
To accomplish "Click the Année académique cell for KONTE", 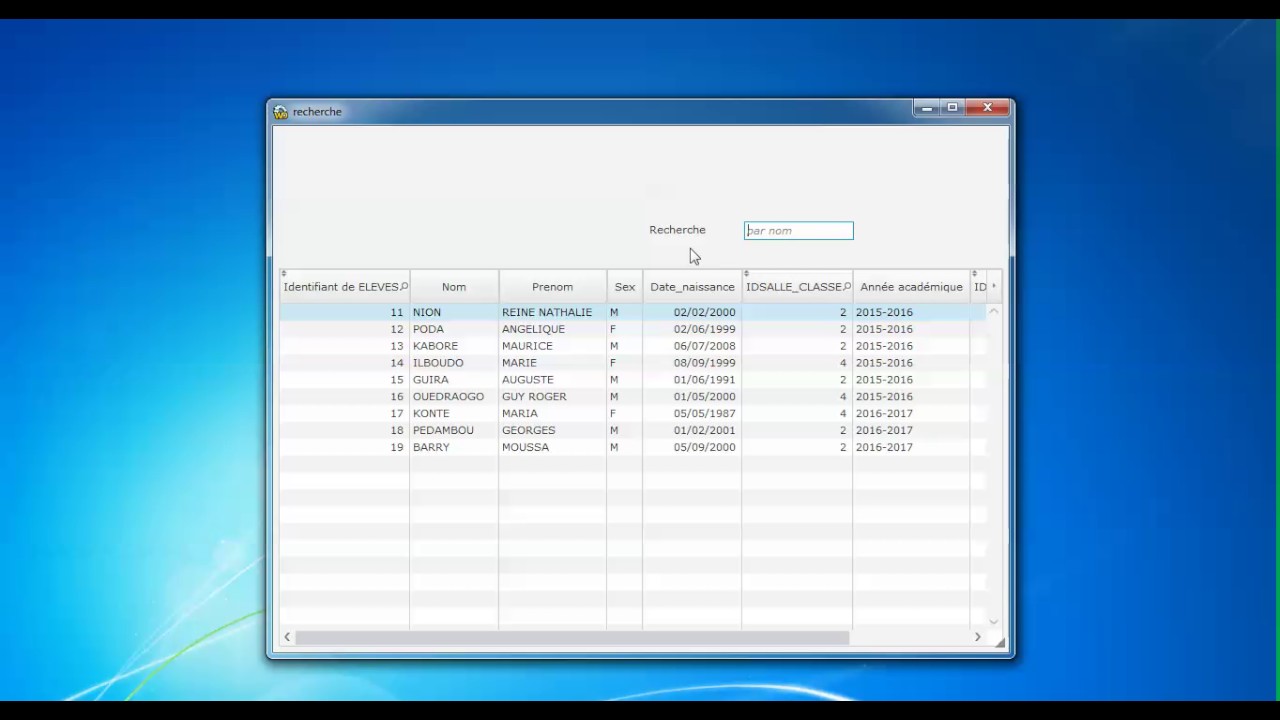I will [911, 413].
